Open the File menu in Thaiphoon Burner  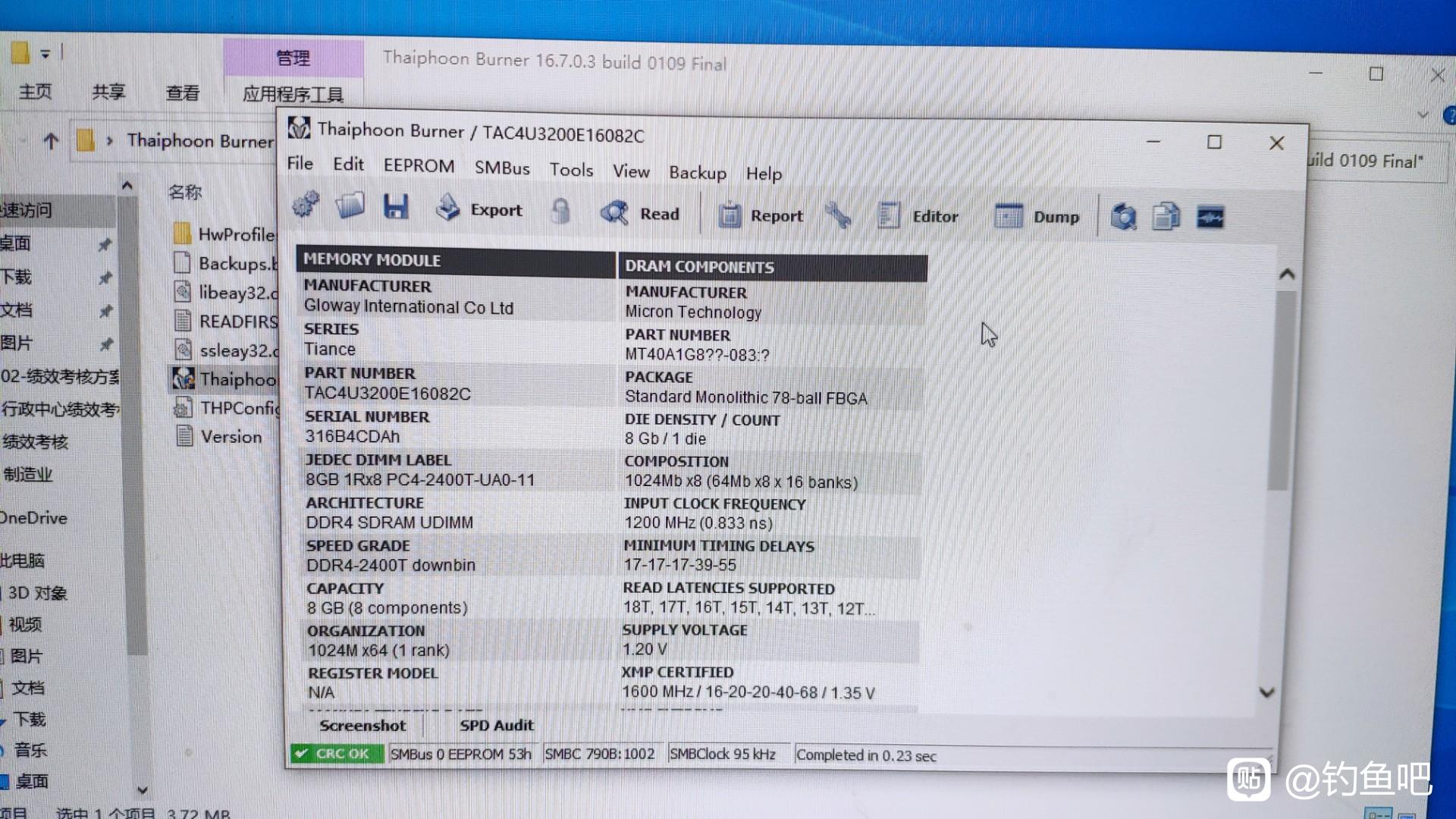pyautogui.click(x=300, y=163)
